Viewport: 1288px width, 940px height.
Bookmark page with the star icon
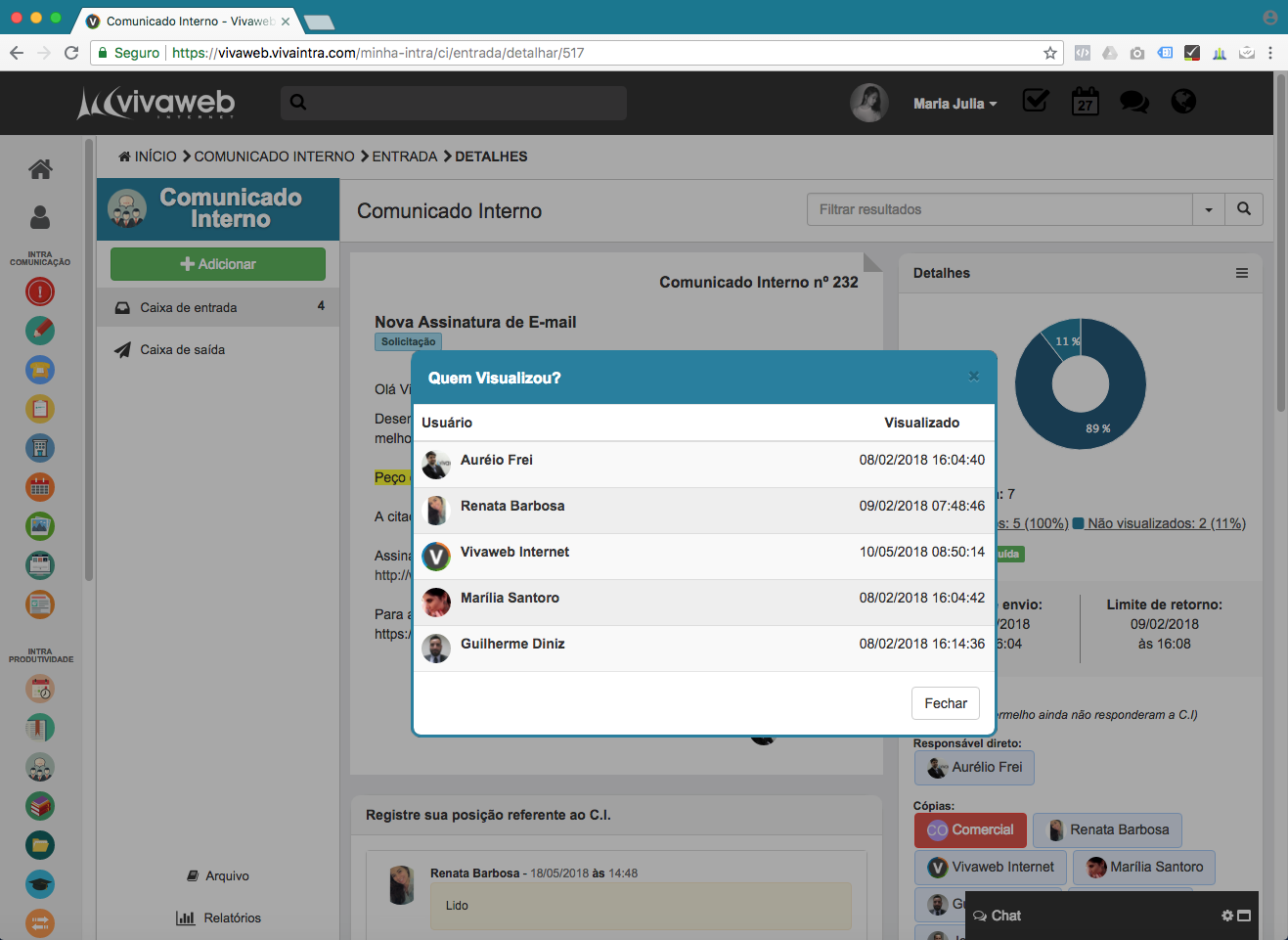[1050, 53]
